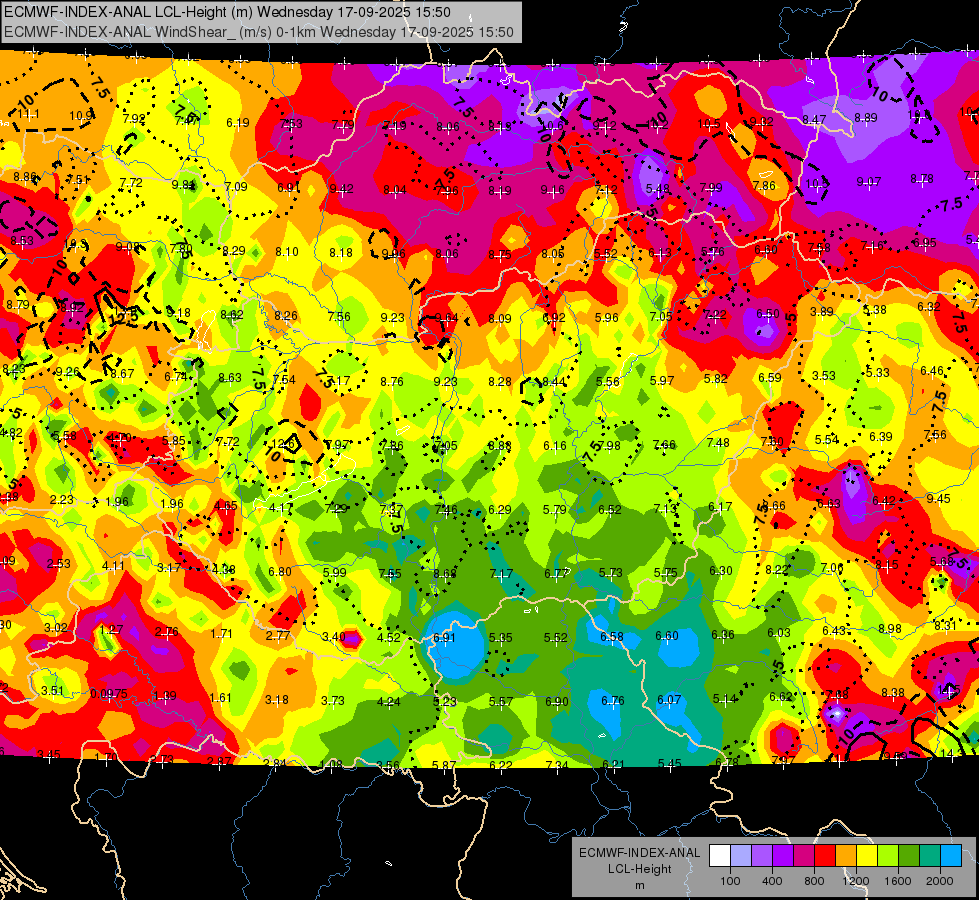Pick the orange legend swatch
Image resolution: width=979 pixels, height=900 pixels.
(x=846, y=856)
